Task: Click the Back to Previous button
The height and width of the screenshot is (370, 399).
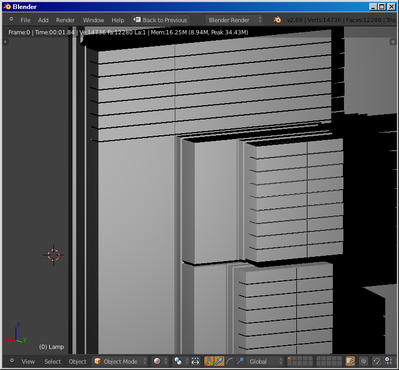Action: [161, 20]
